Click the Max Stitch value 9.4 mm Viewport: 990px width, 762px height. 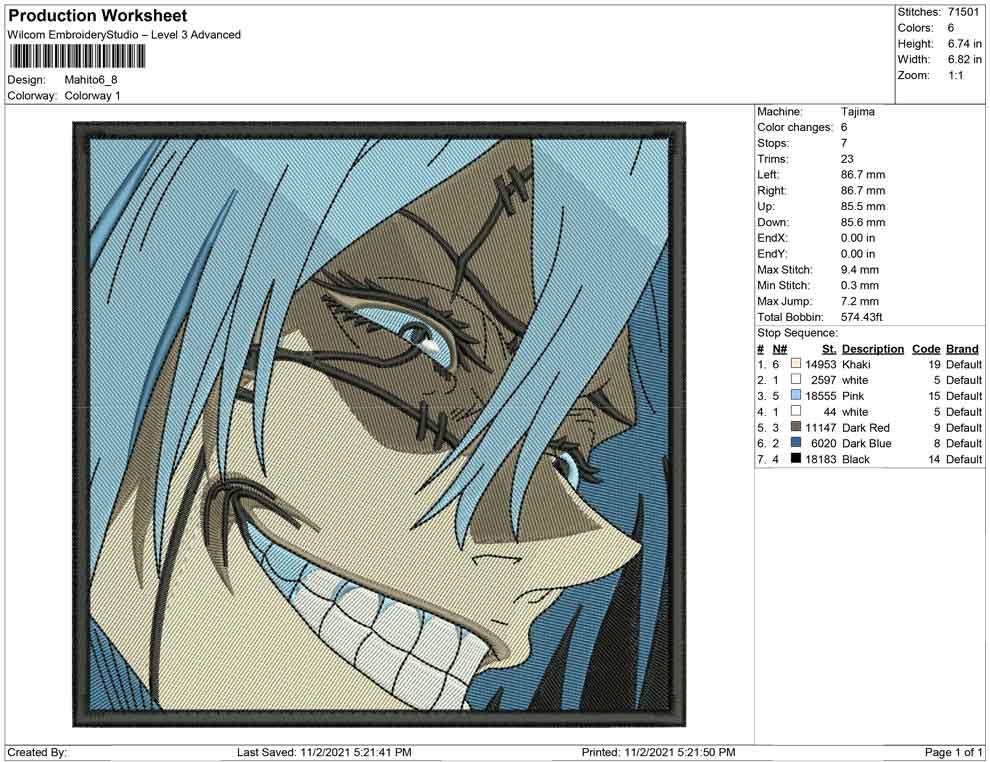coord(859,270)
